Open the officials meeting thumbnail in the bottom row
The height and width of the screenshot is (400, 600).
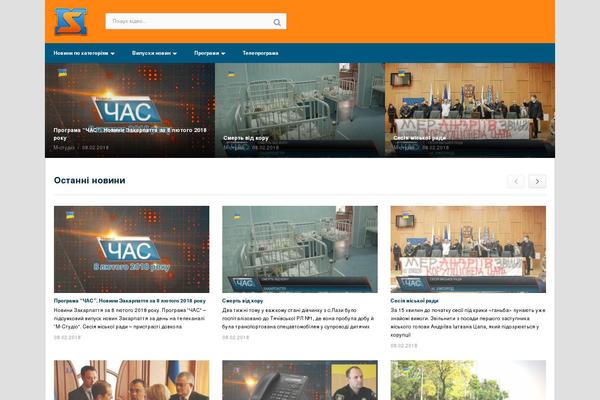click(x=132, y=380)
